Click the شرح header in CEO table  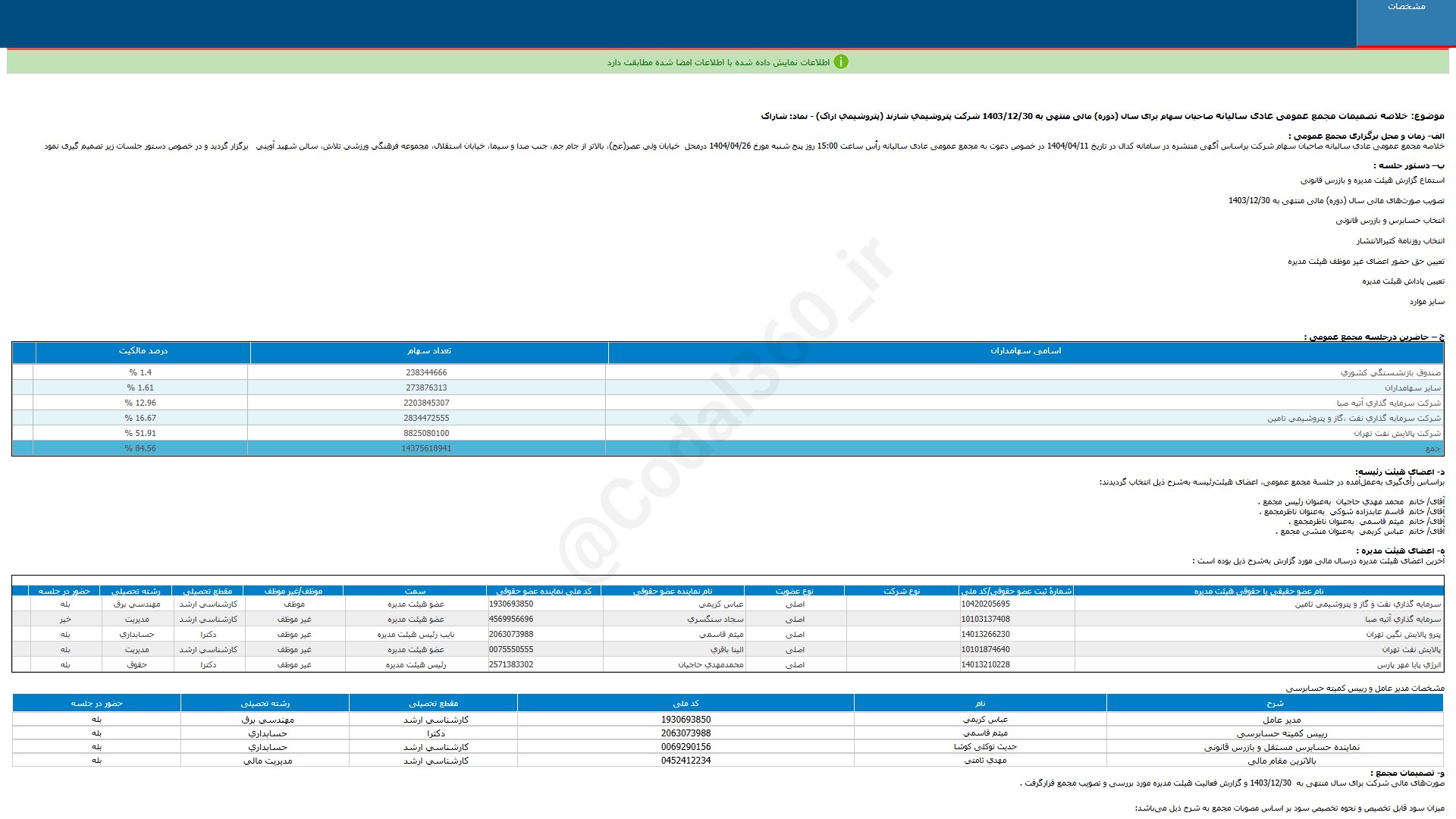click(x=1275, y=704)
